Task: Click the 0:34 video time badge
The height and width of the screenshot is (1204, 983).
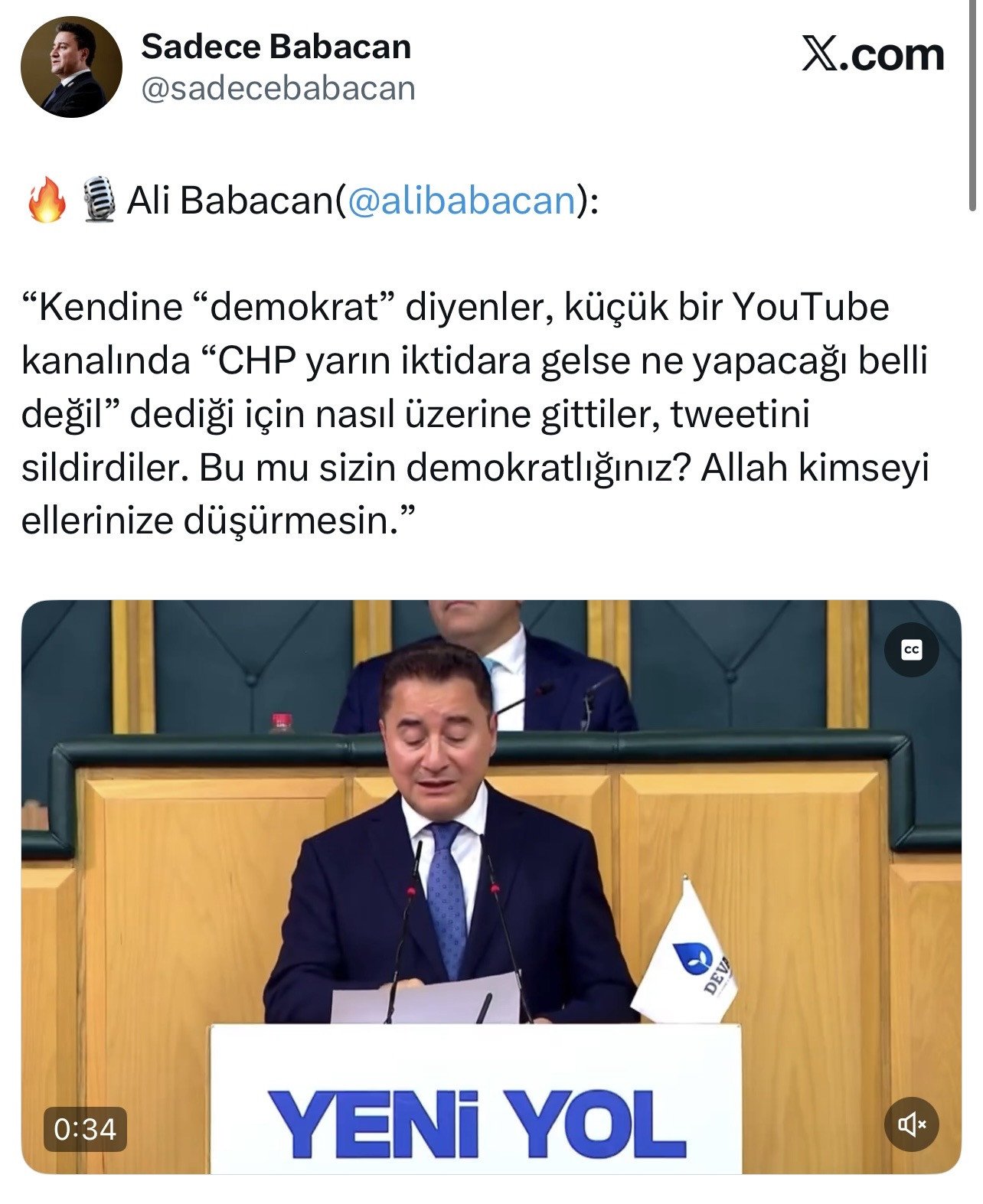Action: 85,1129
